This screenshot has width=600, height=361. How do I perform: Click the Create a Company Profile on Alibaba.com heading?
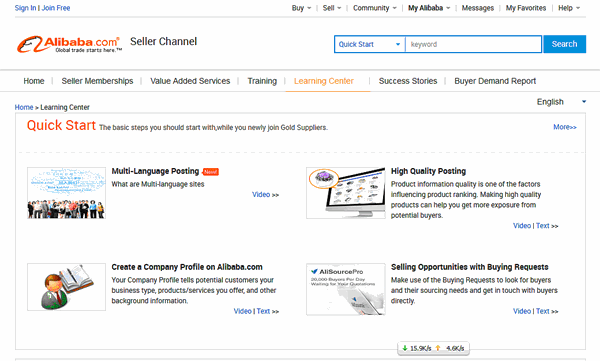[x=187, y=267]
